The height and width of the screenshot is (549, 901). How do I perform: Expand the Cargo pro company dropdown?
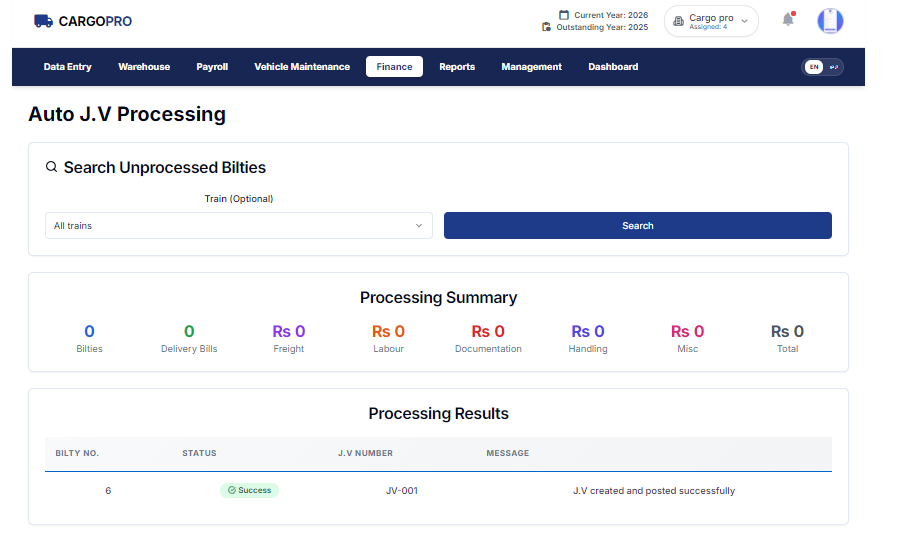tap(711, 21)
